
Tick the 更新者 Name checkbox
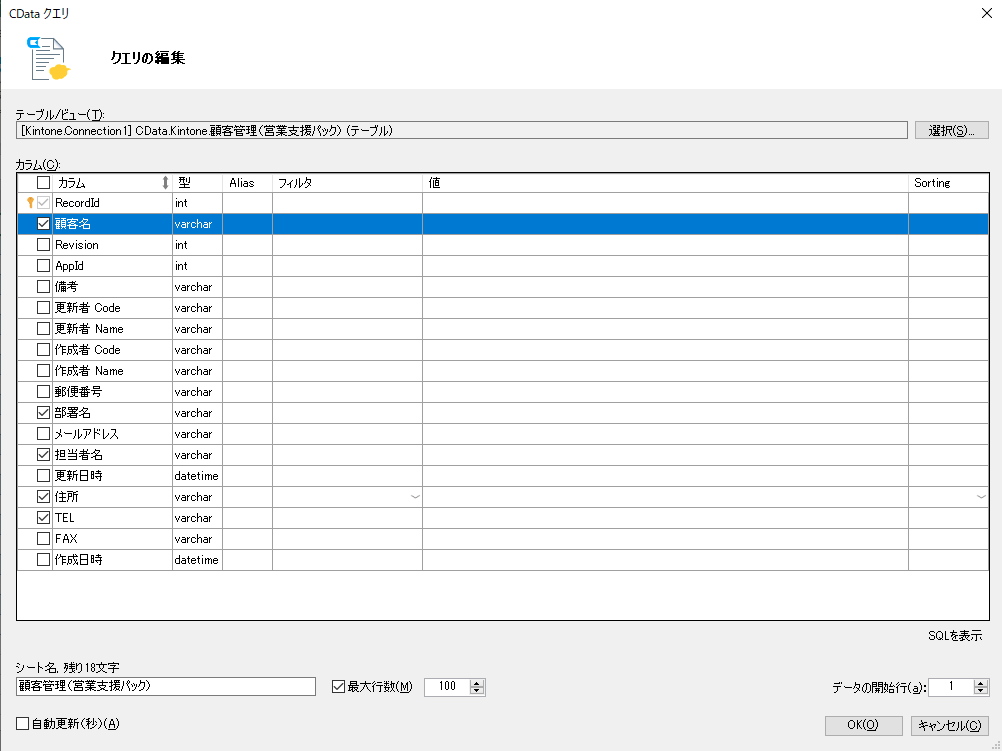43,329
